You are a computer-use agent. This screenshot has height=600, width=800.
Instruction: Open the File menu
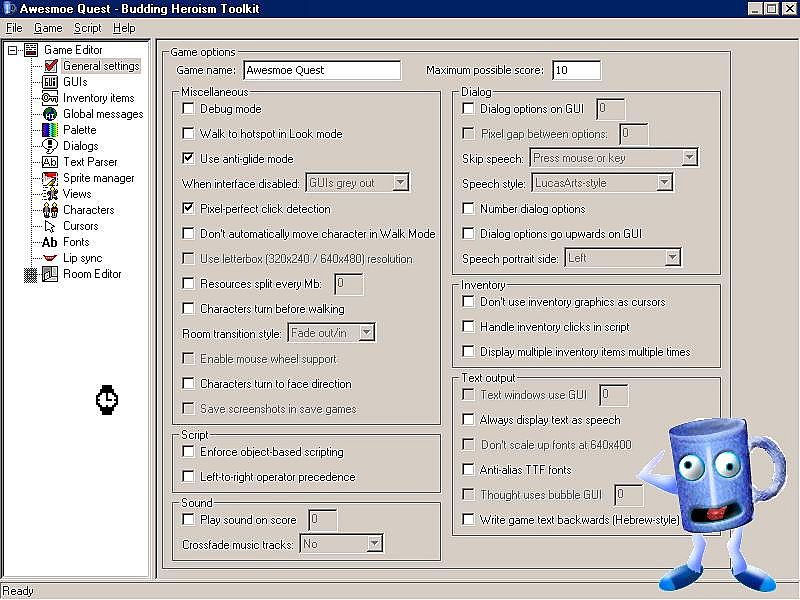[x=14, y=28]
